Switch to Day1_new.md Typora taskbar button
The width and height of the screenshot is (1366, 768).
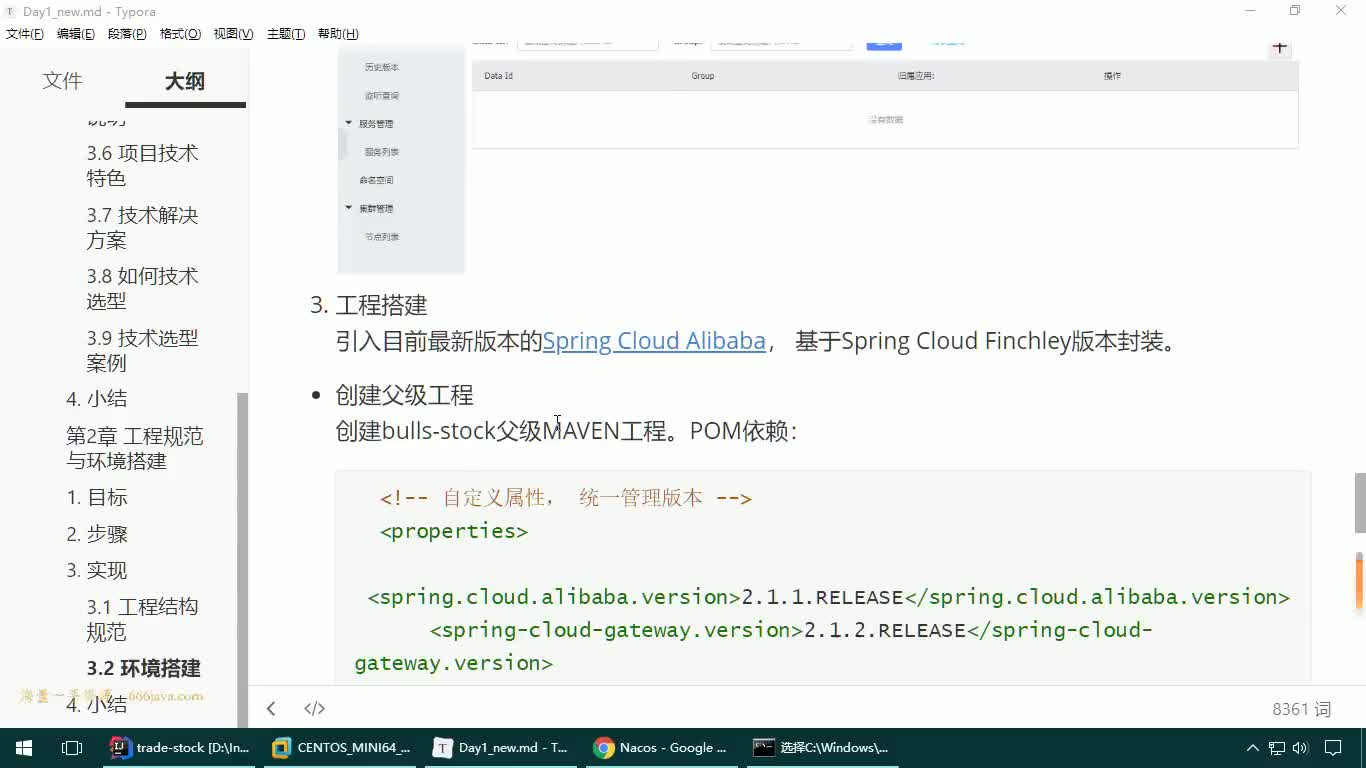tap(503, 748)
